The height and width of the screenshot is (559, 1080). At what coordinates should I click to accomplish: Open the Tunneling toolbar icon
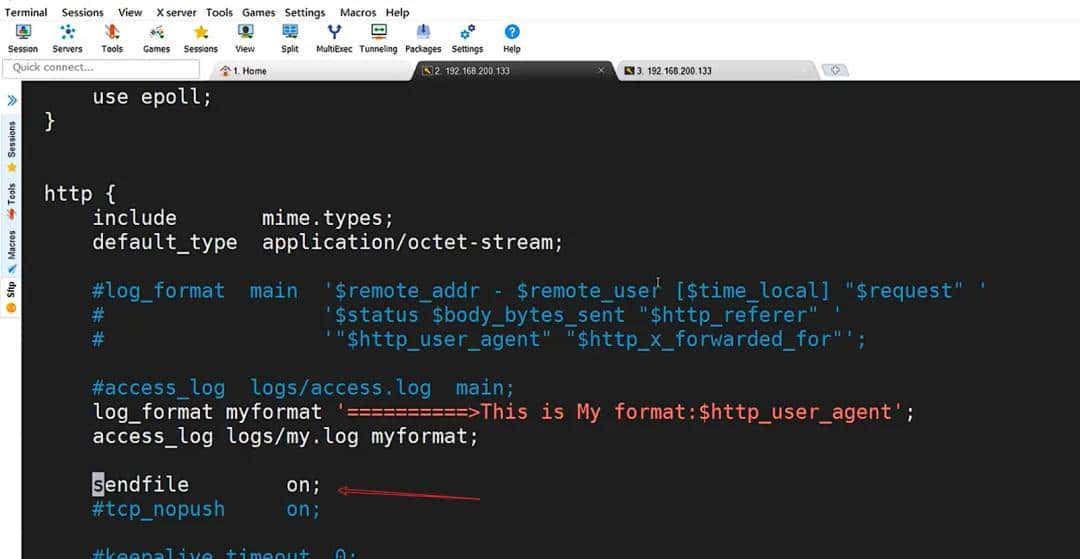tap(378, 39)
